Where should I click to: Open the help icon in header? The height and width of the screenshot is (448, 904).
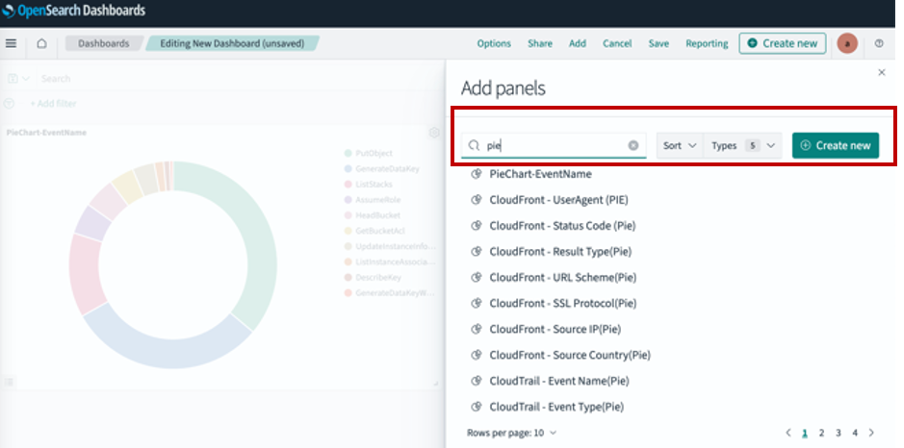879,43
